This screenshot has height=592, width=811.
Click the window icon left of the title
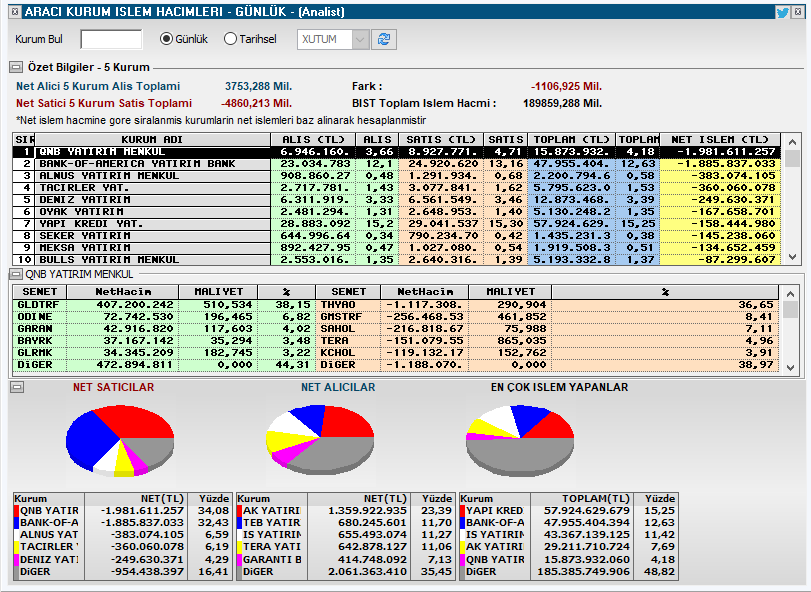point(15,11)
